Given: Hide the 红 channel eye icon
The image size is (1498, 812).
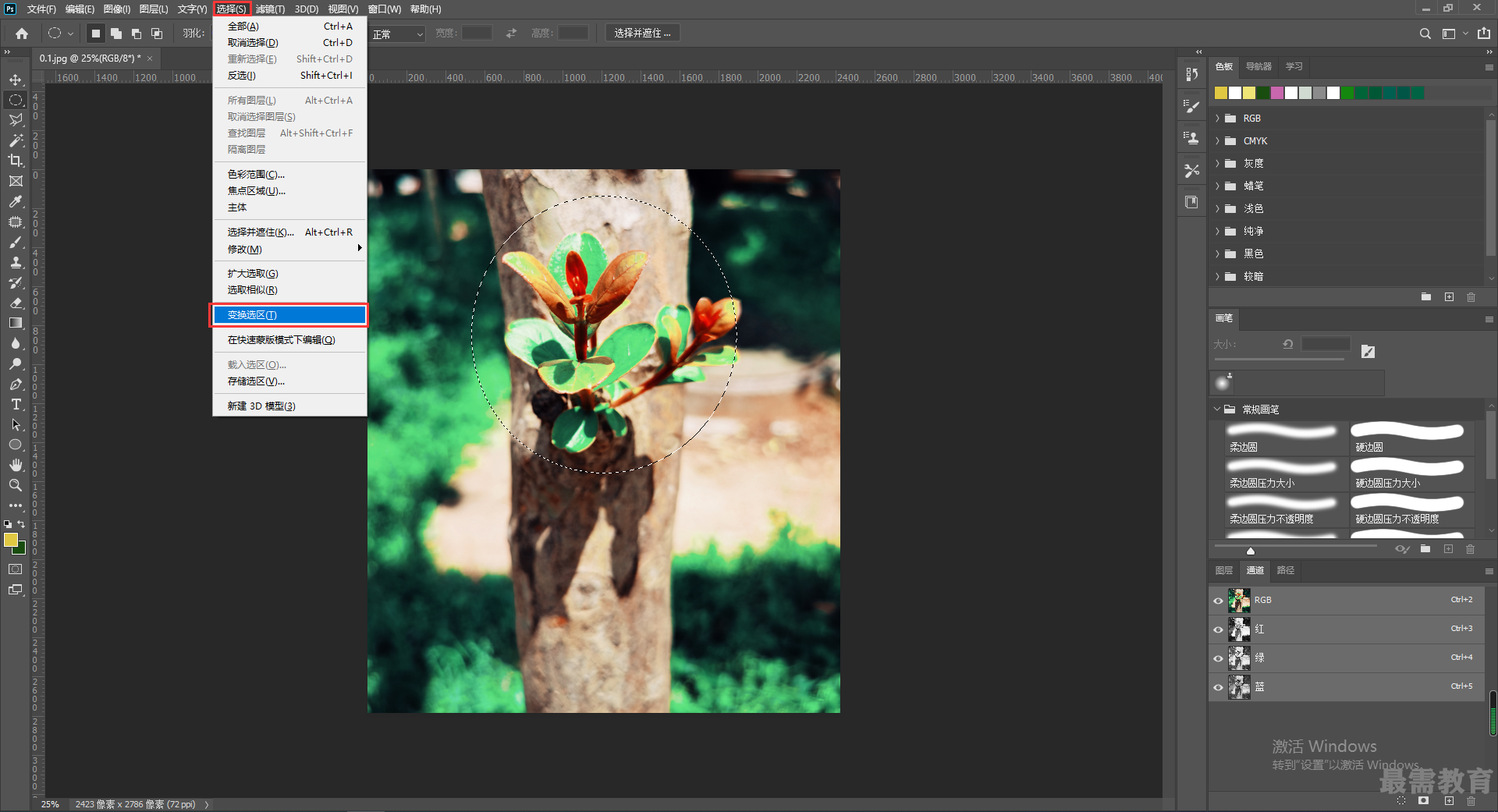Looking at the screenshot, I should (1218, 629).
